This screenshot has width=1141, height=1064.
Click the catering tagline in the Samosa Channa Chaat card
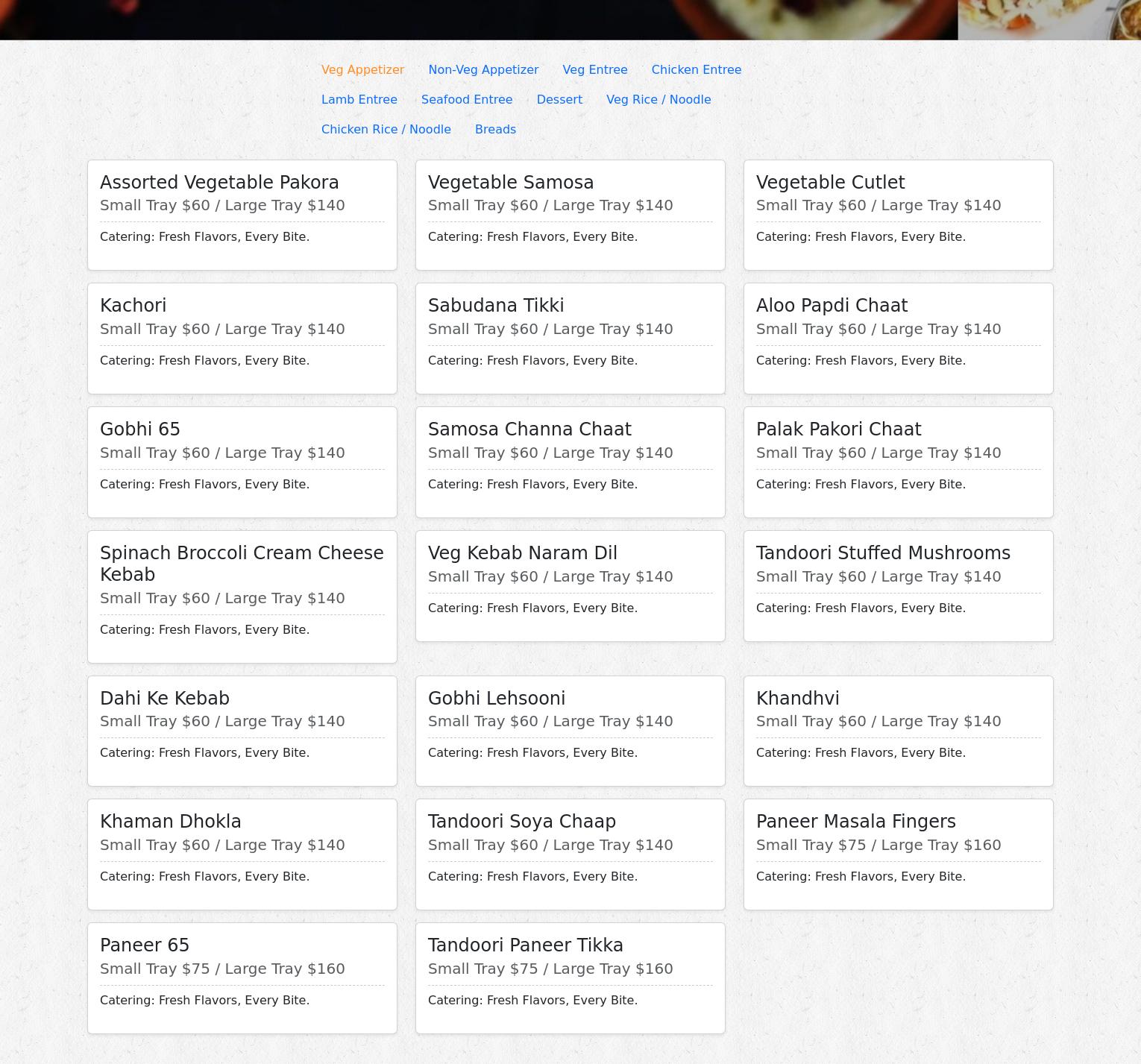532,484
